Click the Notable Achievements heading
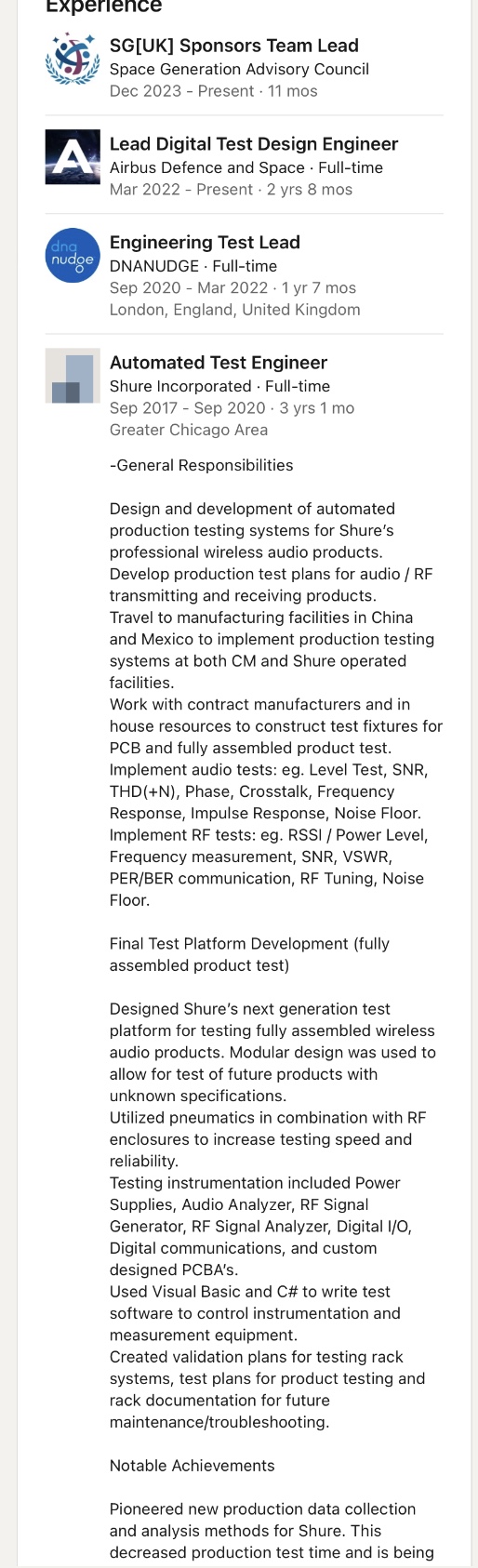The image size is (478, 1568). (x=193, y=1466)
